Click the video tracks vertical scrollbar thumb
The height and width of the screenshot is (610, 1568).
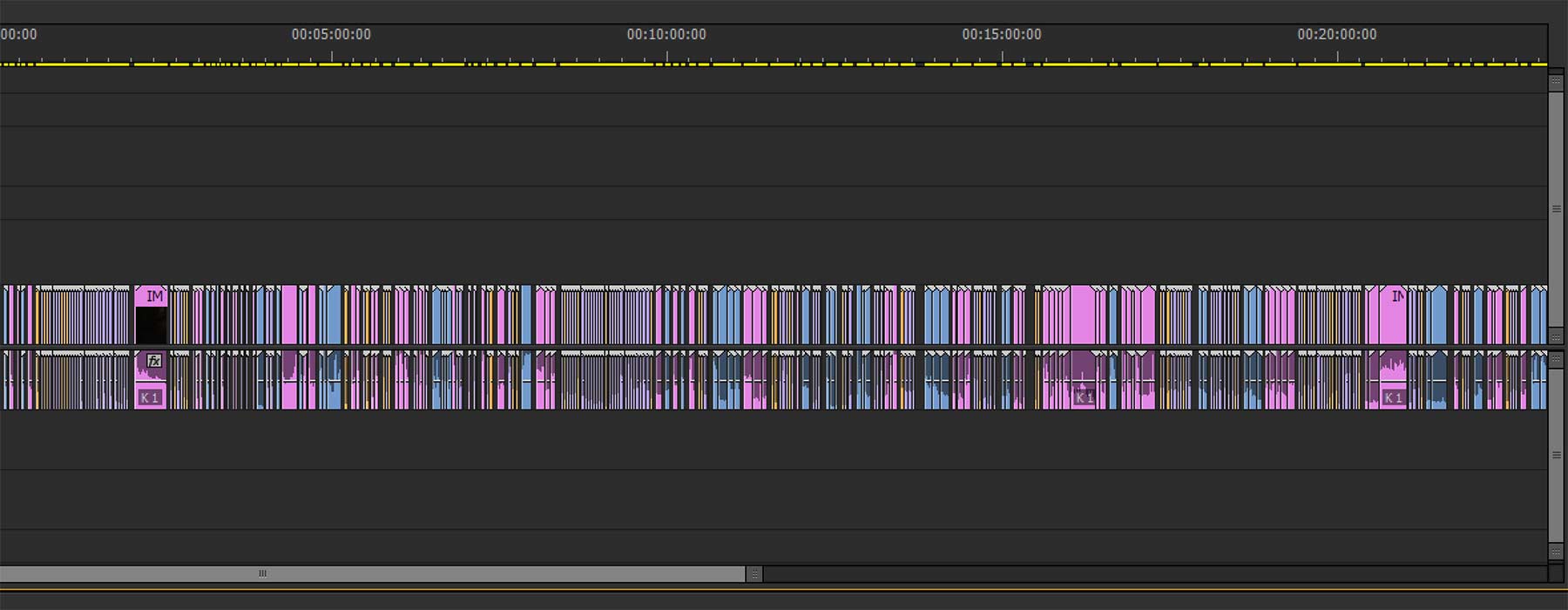click(x=1556, y=209)
